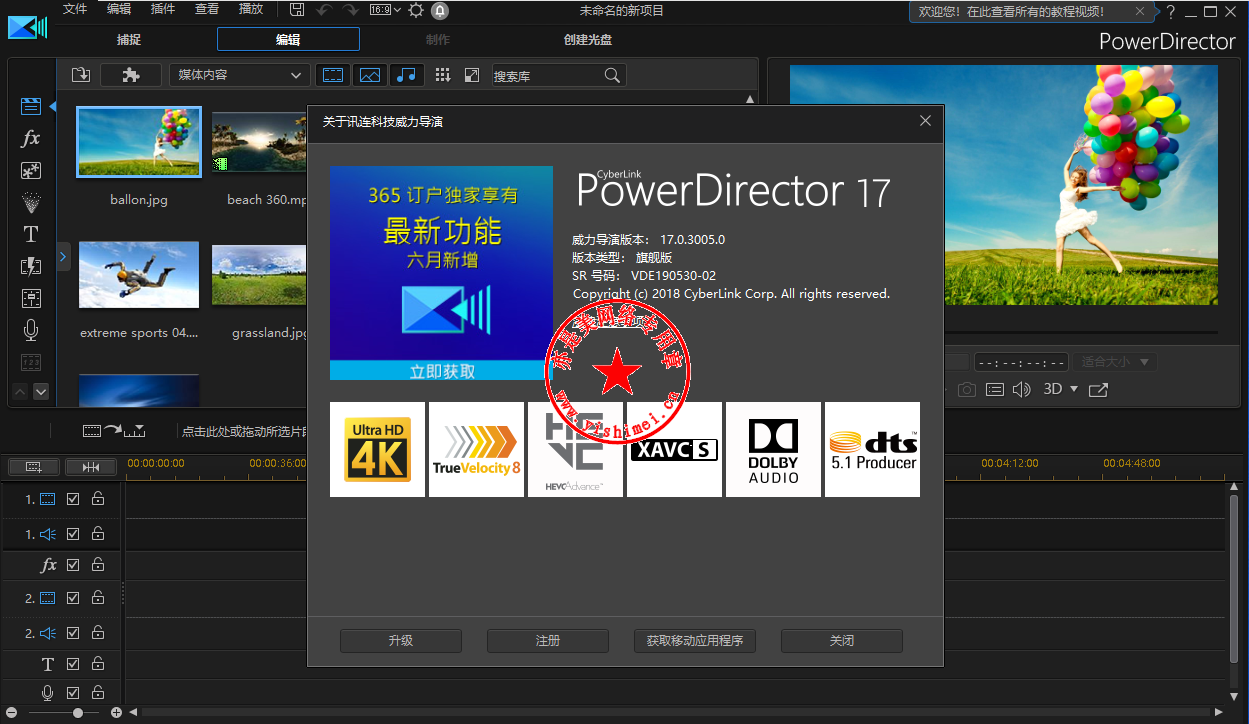This screenshot has height=724, width=1249.
Task: Open the PiP Objects Room sidebar icon
Action: tap(31, 170)
